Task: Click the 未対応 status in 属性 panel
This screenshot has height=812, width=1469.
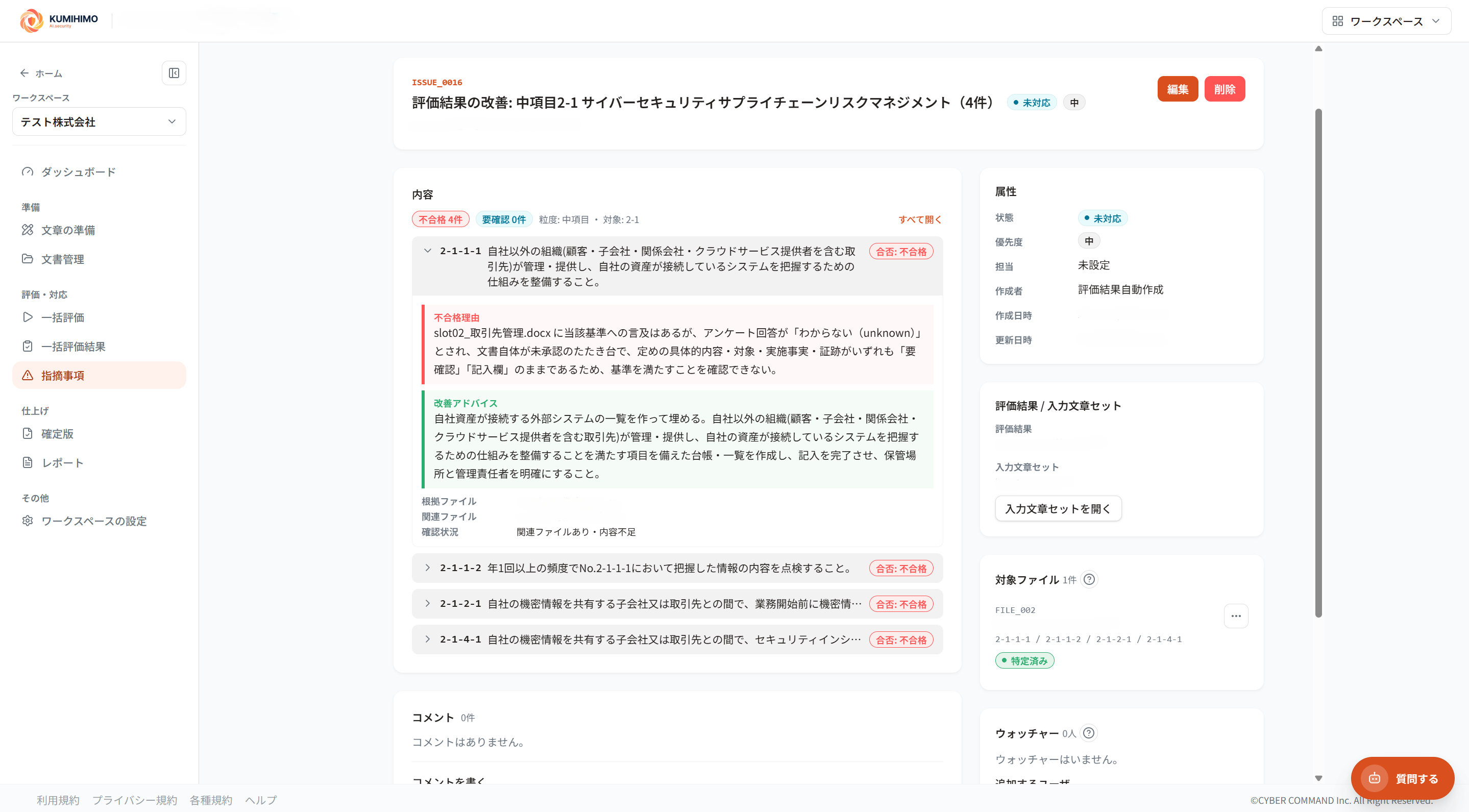Action: pos(1103,218)
